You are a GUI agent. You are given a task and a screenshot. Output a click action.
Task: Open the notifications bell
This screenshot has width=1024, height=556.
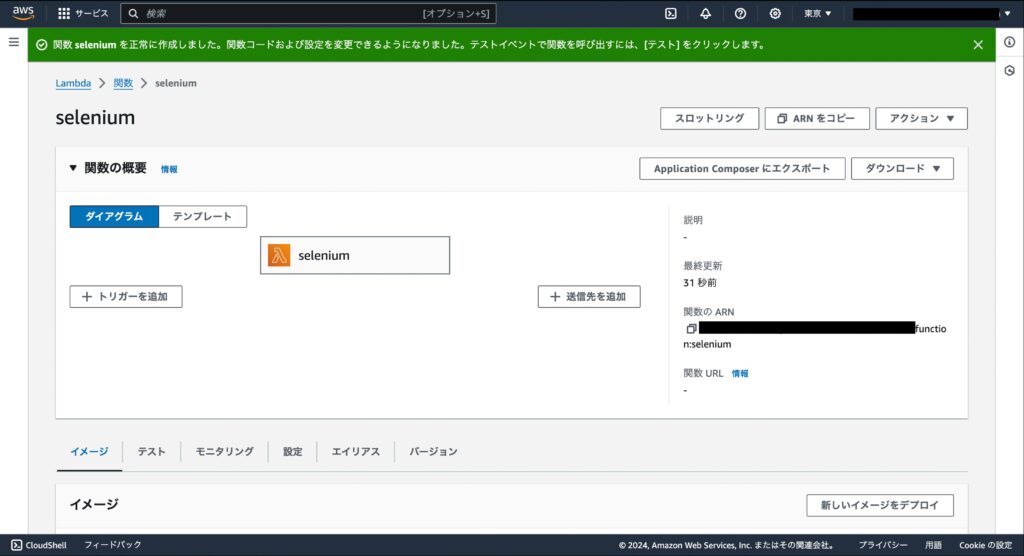click(x=705, y=13)
